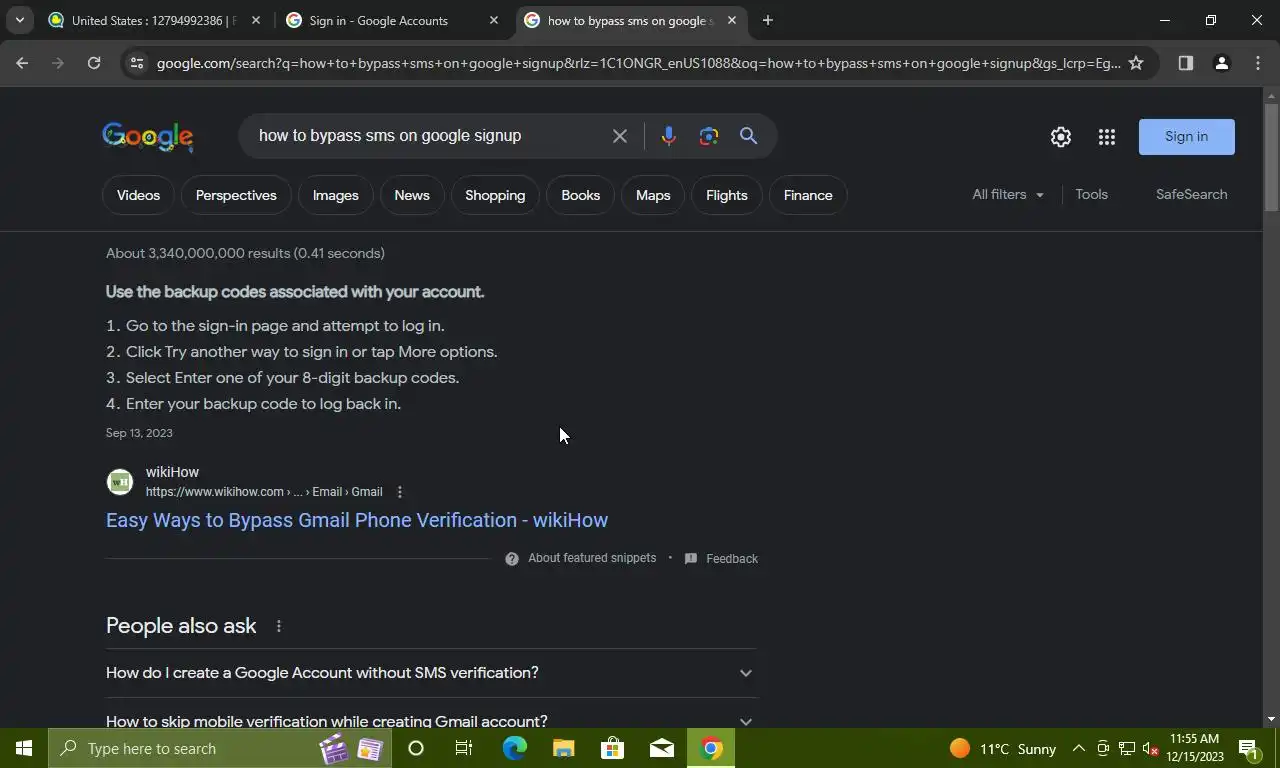Open the Chrome side panel

pyautogui.click(x=1185, y=63)
